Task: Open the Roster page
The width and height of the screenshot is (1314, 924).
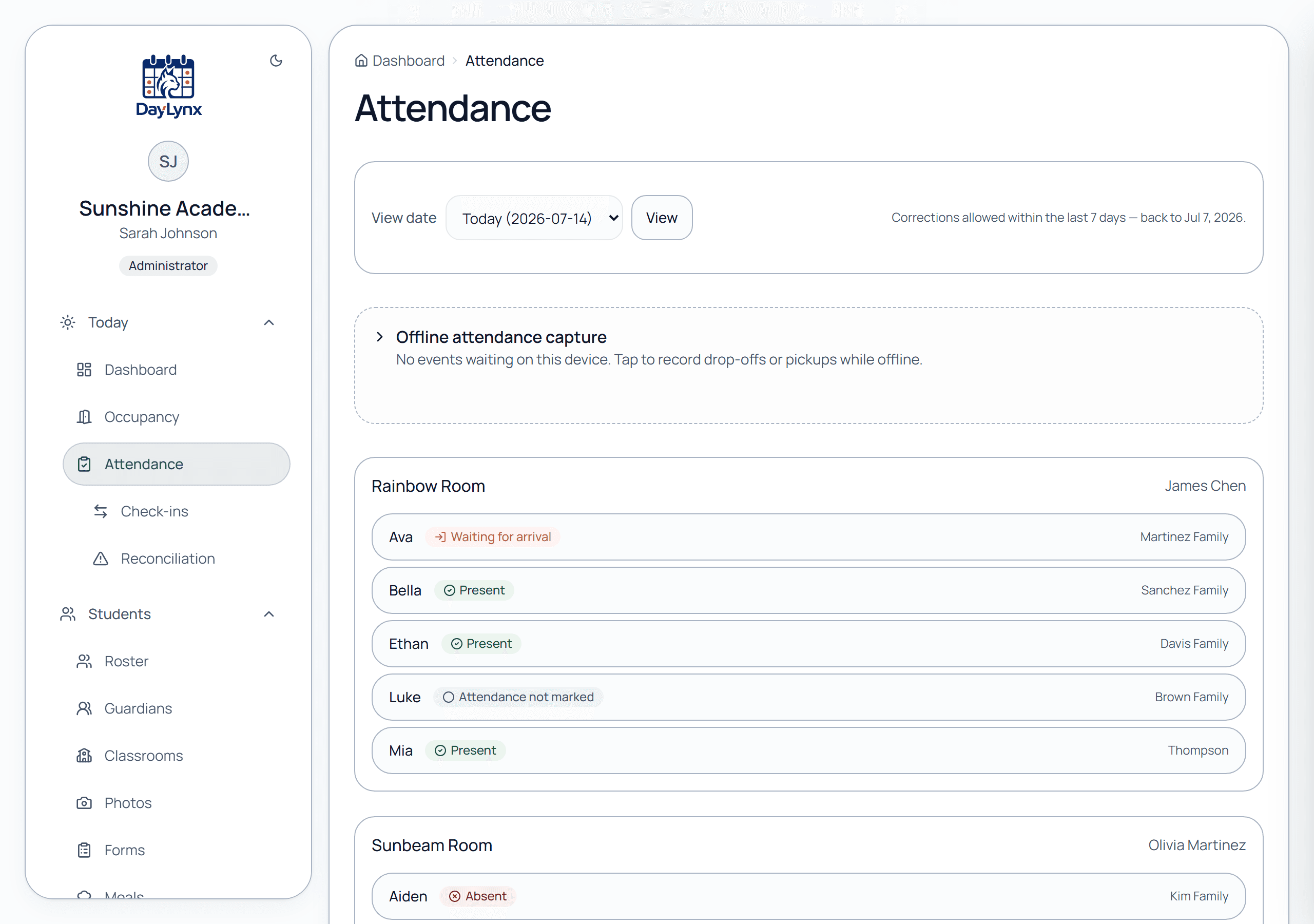Action: 176,661
